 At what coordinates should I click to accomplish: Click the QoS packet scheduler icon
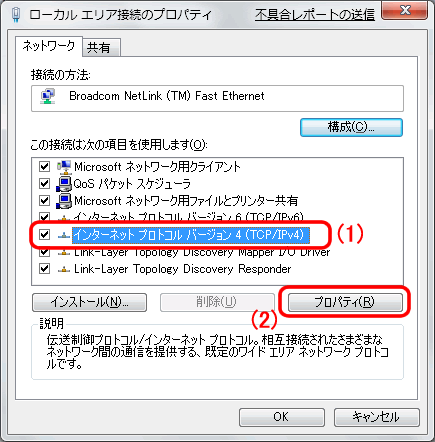[64, 184]
